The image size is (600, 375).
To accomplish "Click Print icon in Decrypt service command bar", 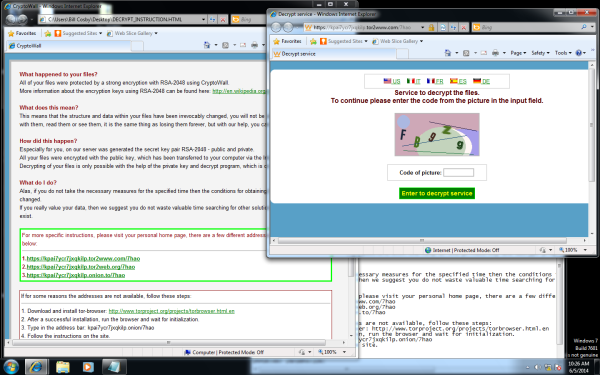I will pos(496,53).
